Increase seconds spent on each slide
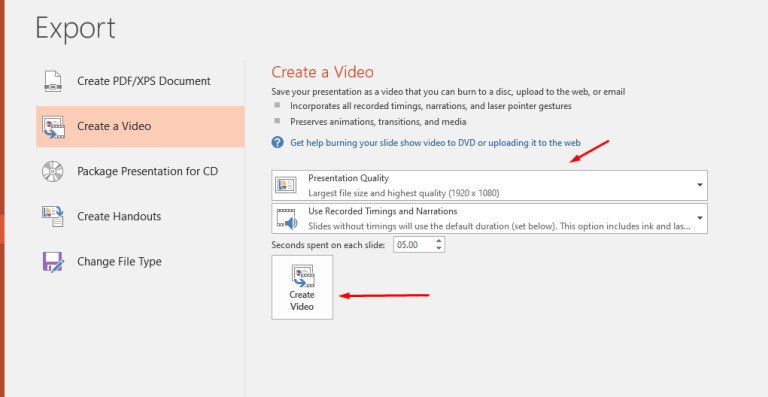 (x=439, y=240)
